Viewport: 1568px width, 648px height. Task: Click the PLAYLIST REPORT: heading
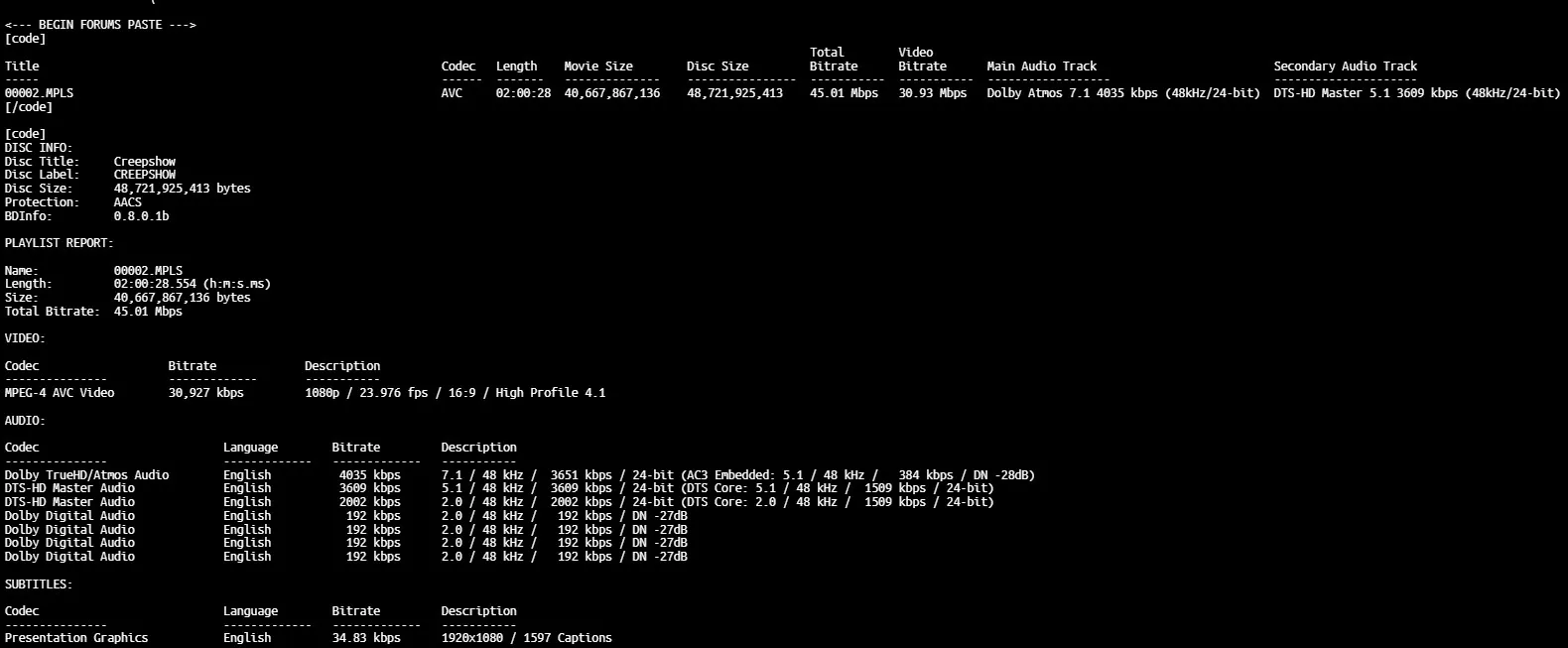pyautogui.click(x=59, y=243)
